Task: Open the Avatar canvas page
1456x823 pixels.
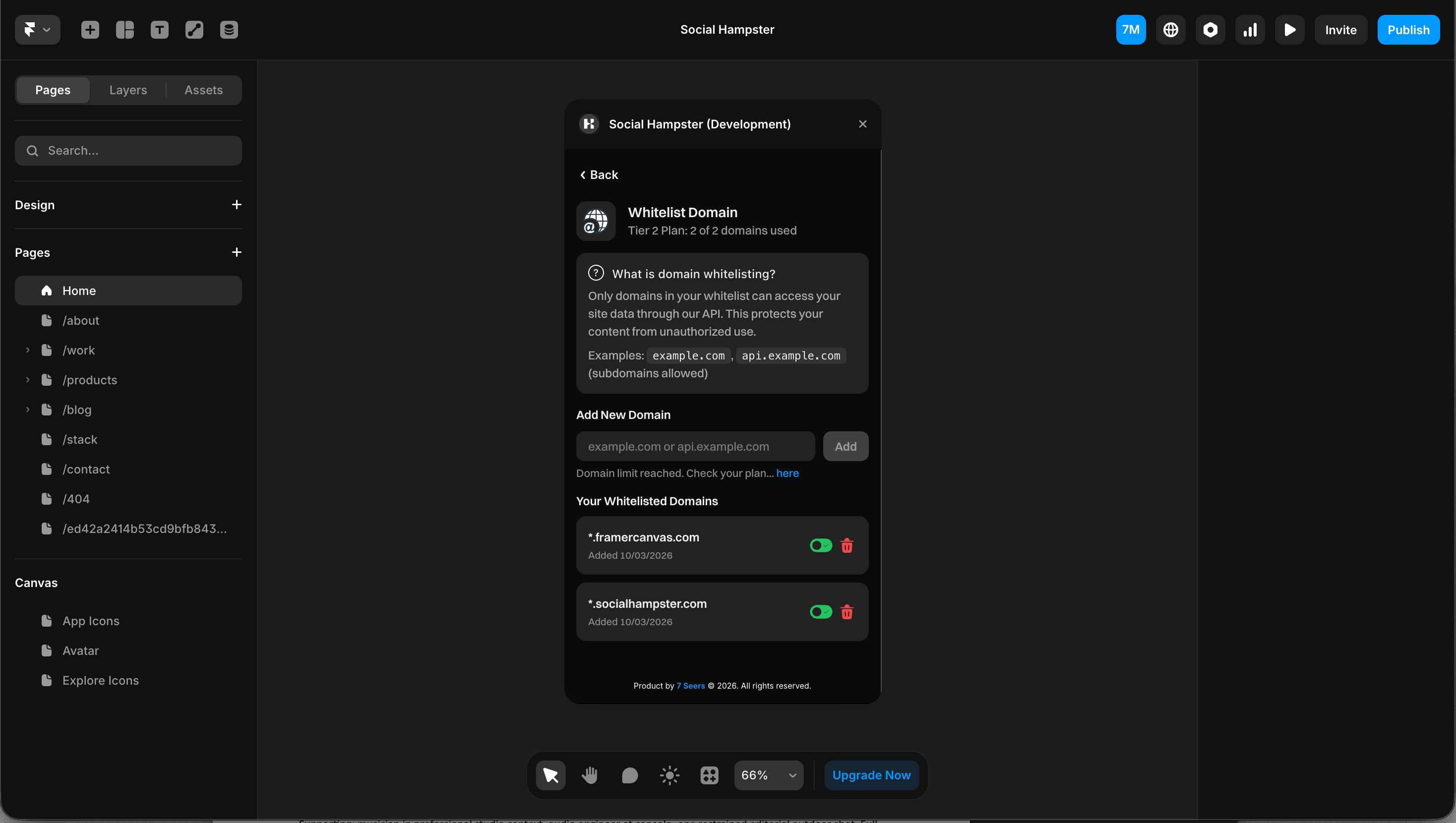Action: 128,650
